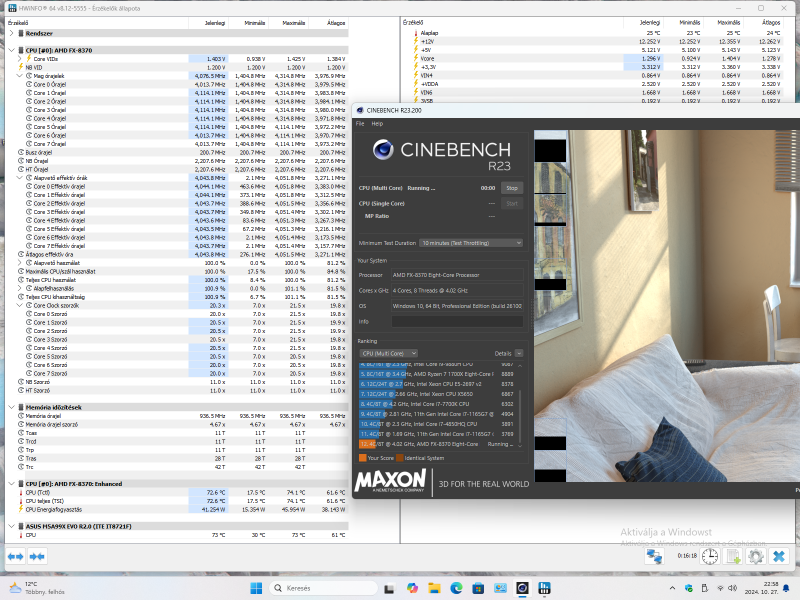Click the Processor field AMD FX-8370

[457, 275]
